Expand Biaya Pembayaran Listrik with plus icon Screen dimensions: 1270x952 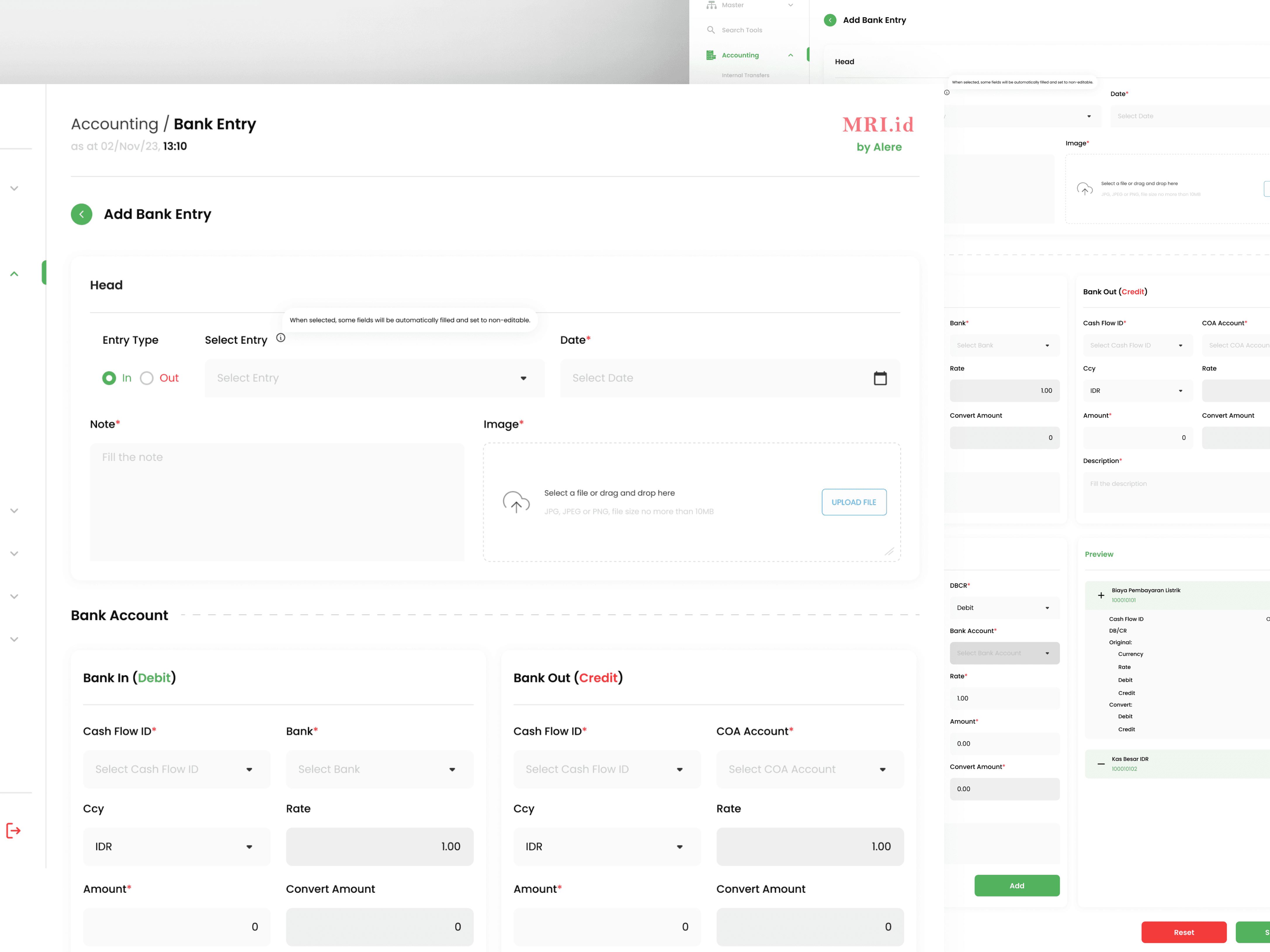(1101, 595)
